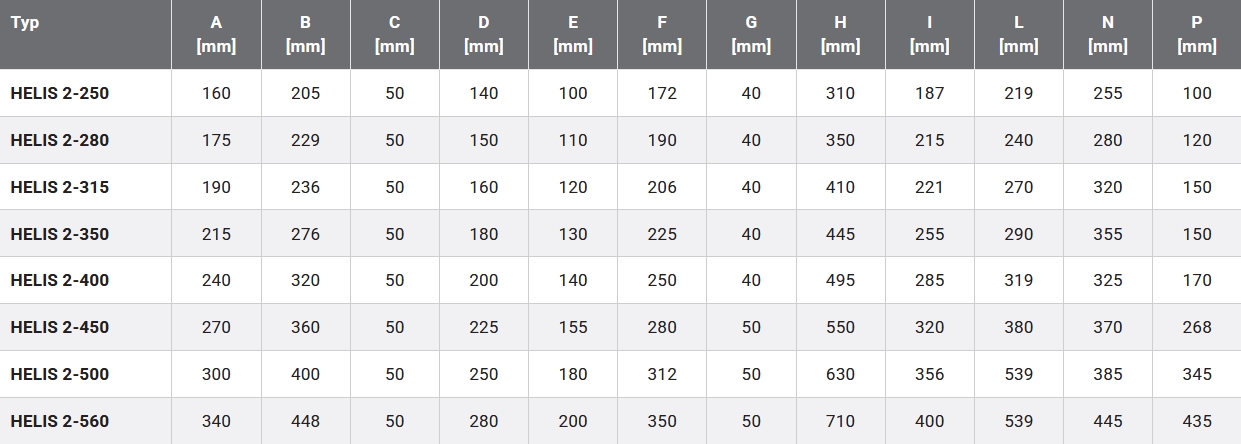Select the HELIS 2-450 type name
This screenshot has height=444, width=1241.
(60, 328)
